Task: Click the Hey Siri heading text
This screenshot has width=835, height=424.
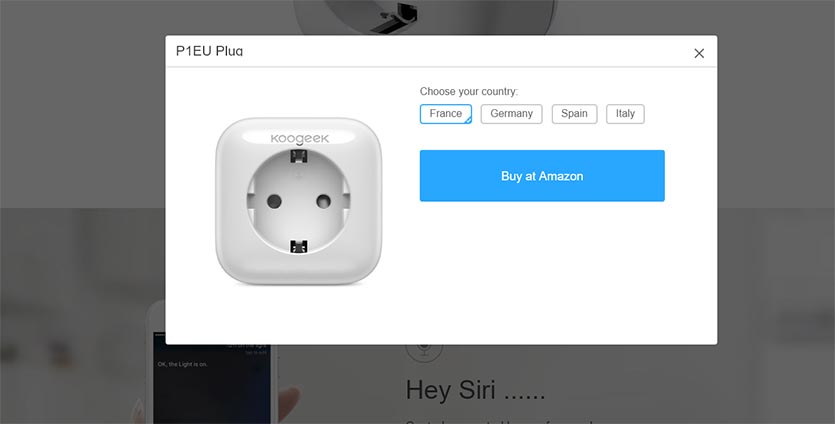Action: 475,390
